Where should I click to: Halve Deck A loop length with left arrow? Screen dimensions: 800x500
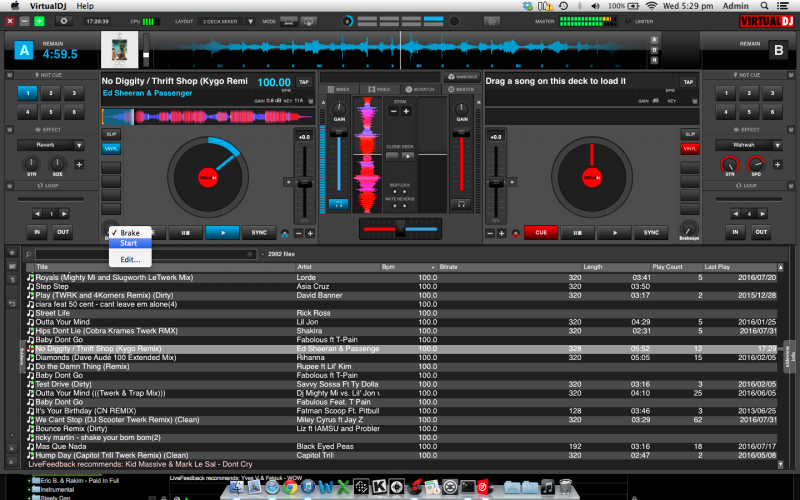[37, 214]
